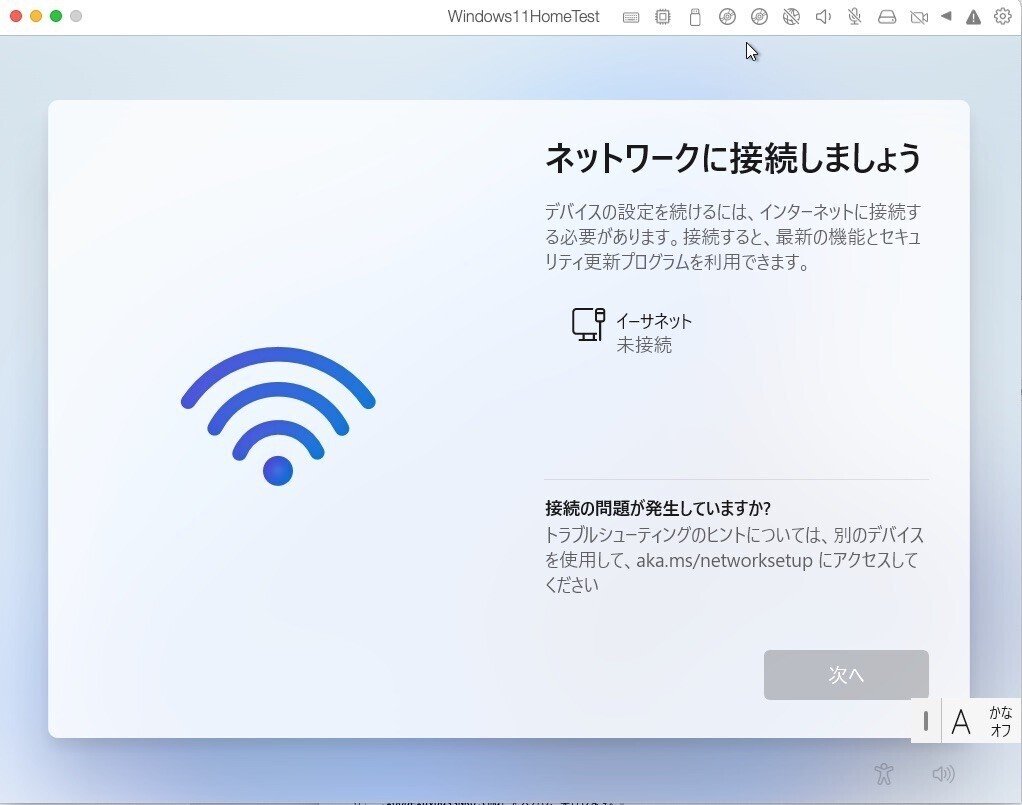This screenshot has height=805, width=1022.
Task: Maximize the VM window with green button
Action: (x=56, y=16)
